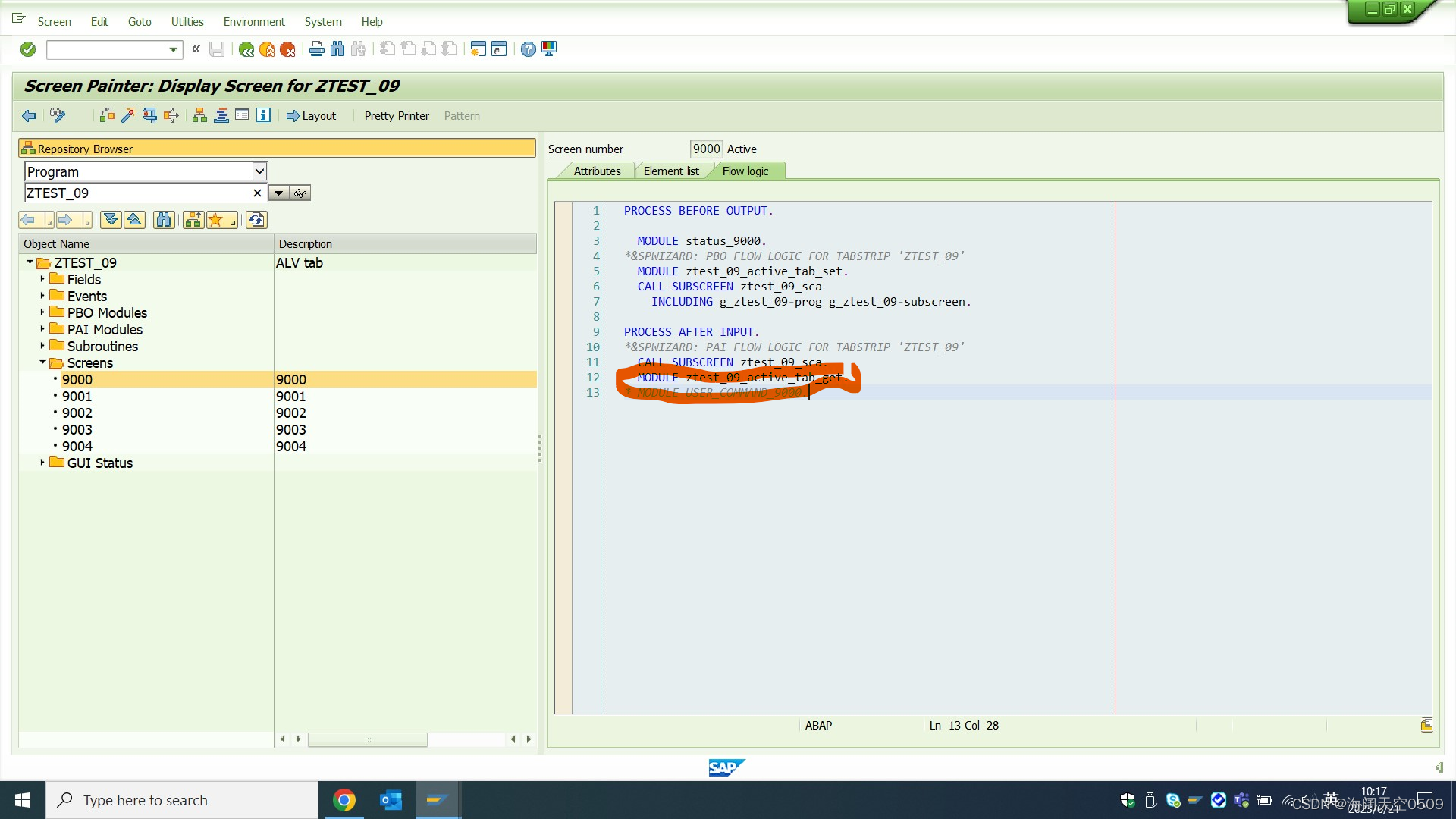Click the Back green arrow icon
Viewport: 1456px width, 819px height.
[x=246, y=49]
